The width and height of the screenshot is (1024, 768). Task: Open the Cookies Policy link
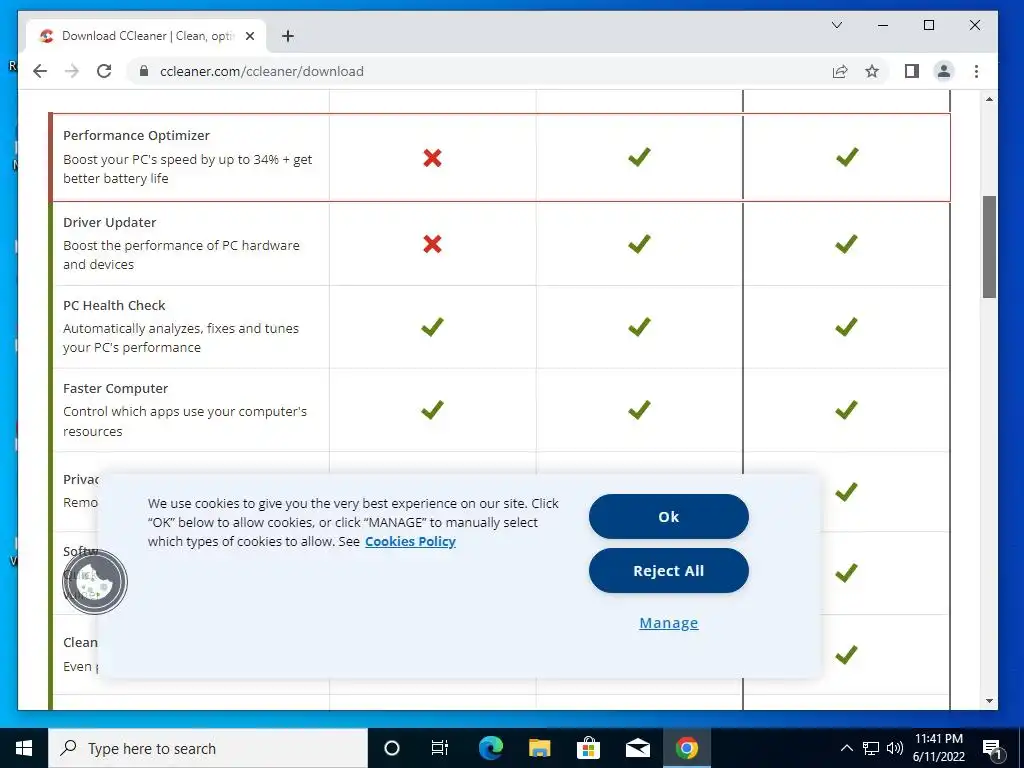pos(410,541)
